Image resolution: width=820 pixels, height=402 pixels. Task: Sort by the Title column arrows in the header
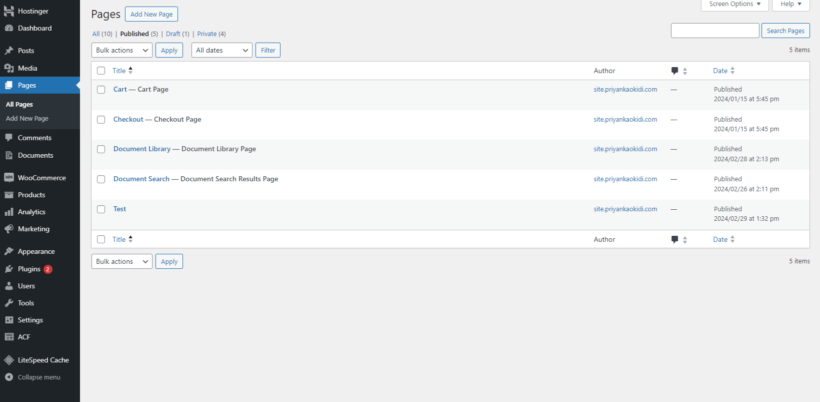pos(131,71)
